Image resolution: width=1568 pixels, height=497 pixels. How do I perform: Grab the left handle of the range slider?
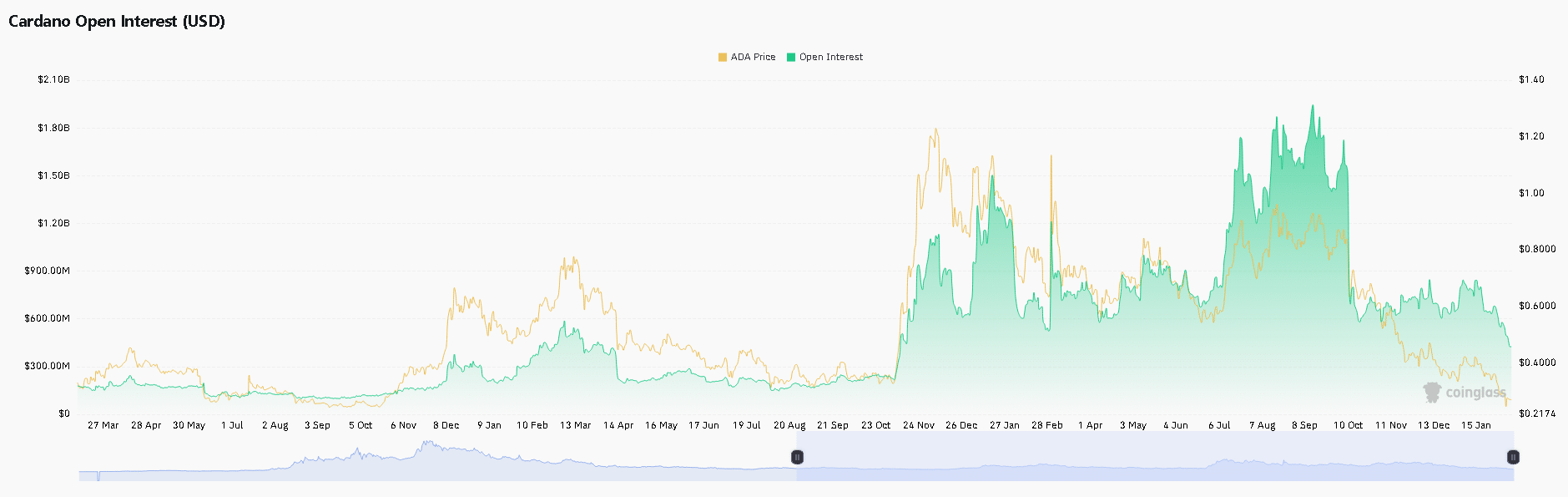pyautogui.click(x=797, y=457)
